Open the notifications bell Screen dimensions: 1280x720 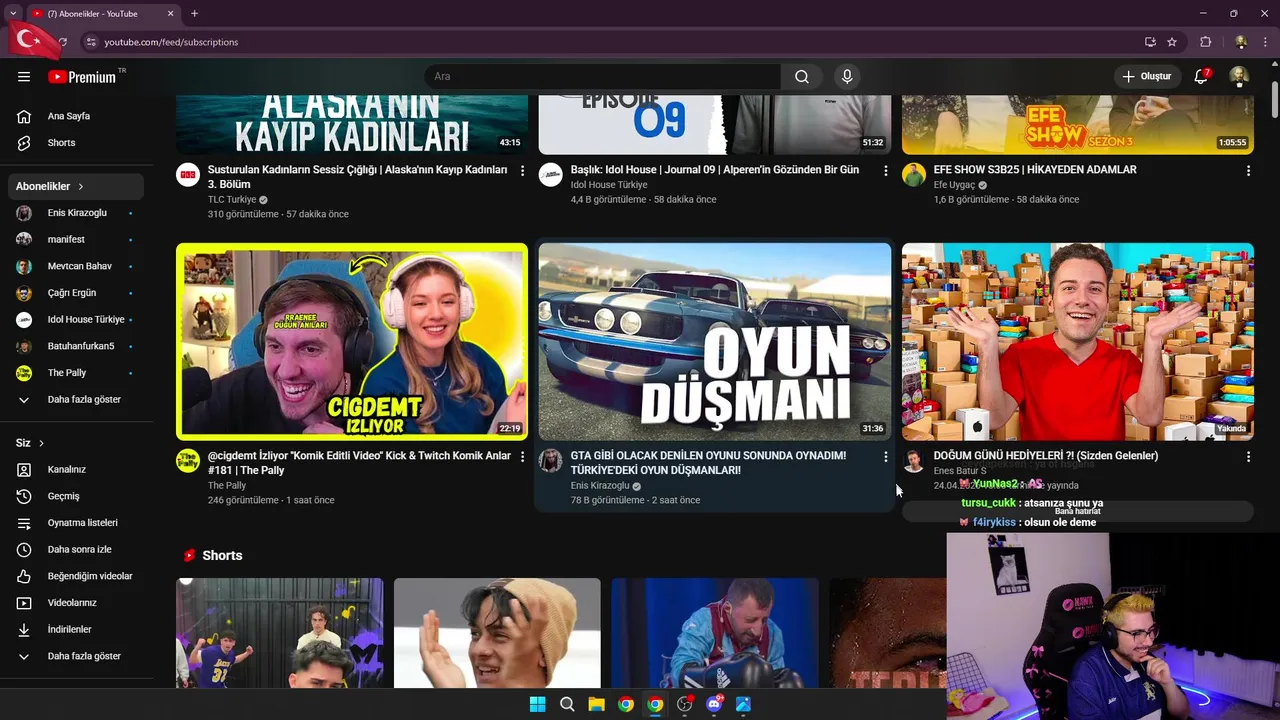point(1201,77)
